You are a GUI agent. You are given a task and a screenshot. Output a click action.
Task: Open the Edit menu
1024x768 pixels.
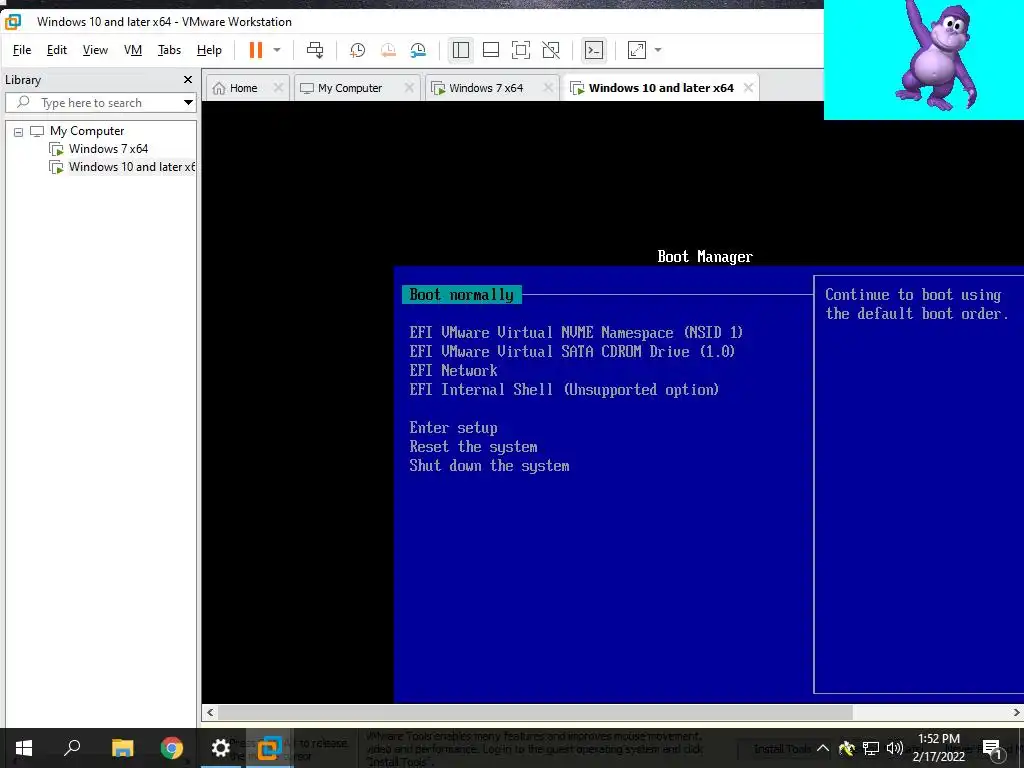pyautogui.click(x=57, y=50)
